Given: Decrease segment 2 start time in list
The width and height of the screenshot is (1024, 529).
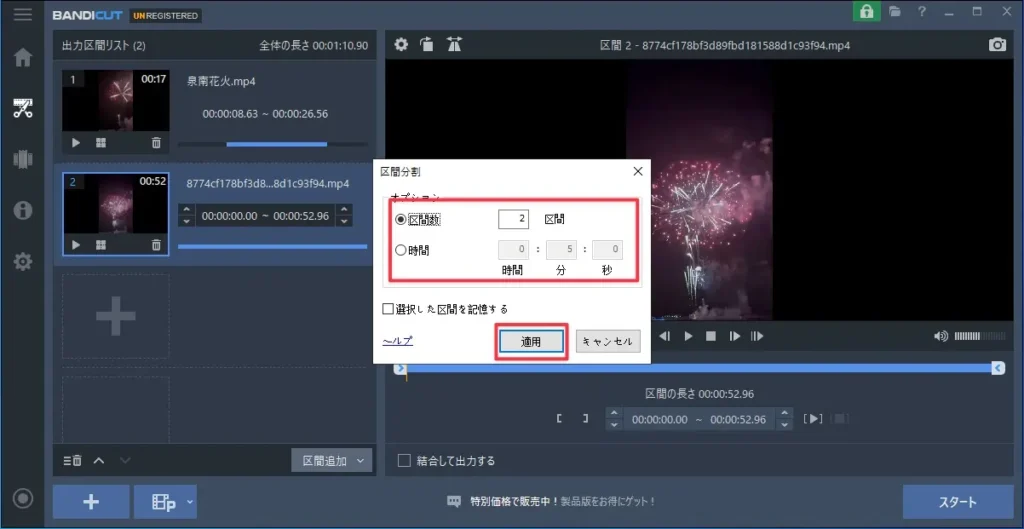Looking at the screenshot, I should coord(187,221).
